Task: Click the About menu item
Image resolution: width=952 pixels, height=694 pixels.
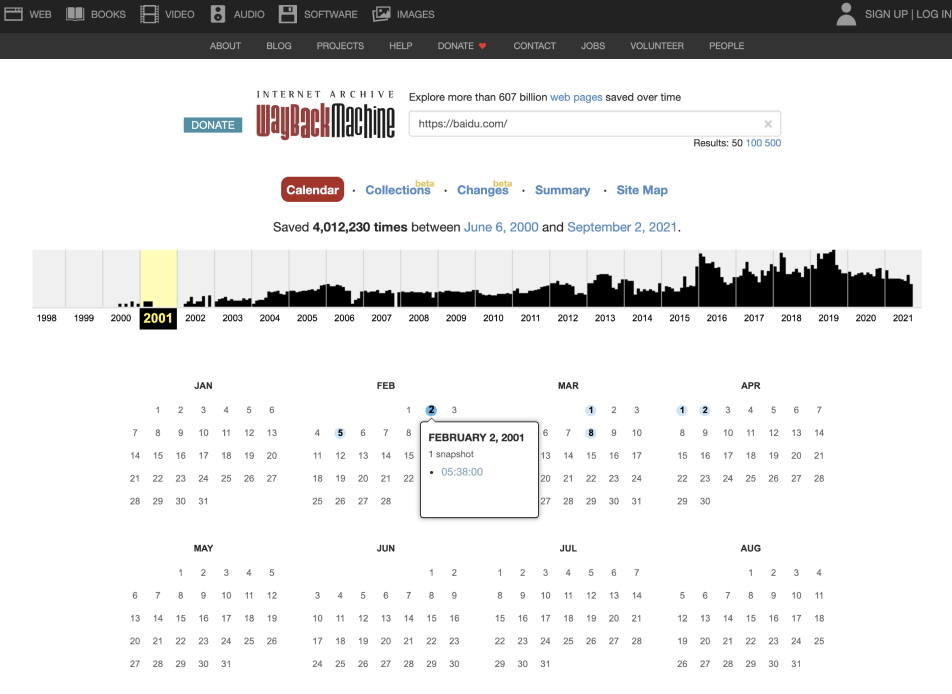Action: (225, 46)
